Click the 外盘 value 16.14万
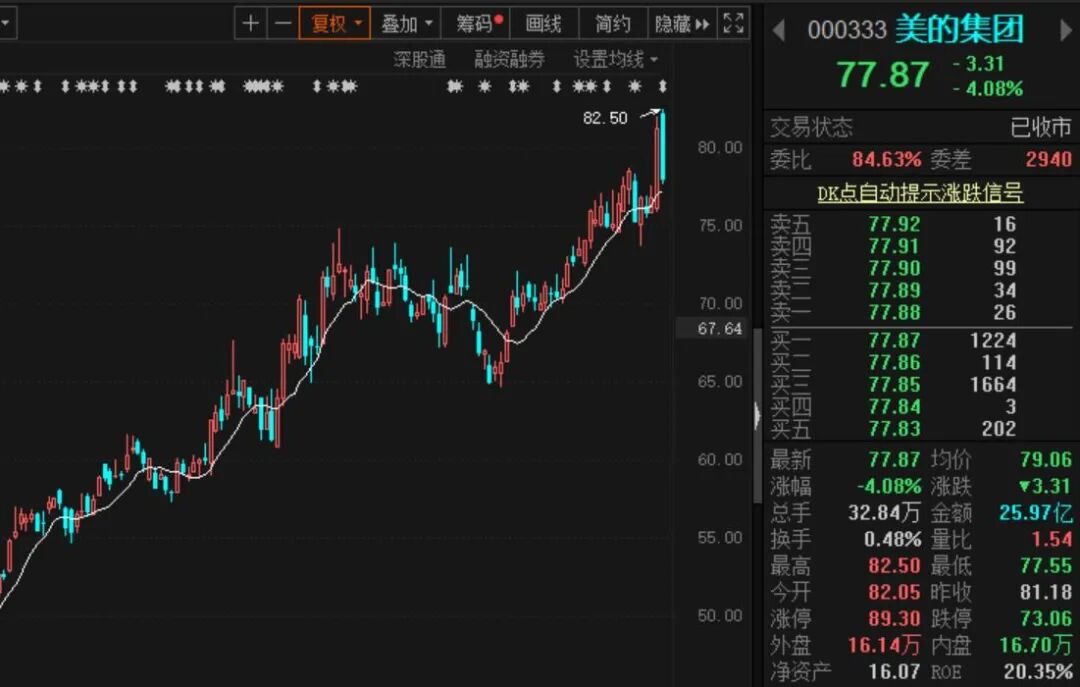 (x=884, y=645)
